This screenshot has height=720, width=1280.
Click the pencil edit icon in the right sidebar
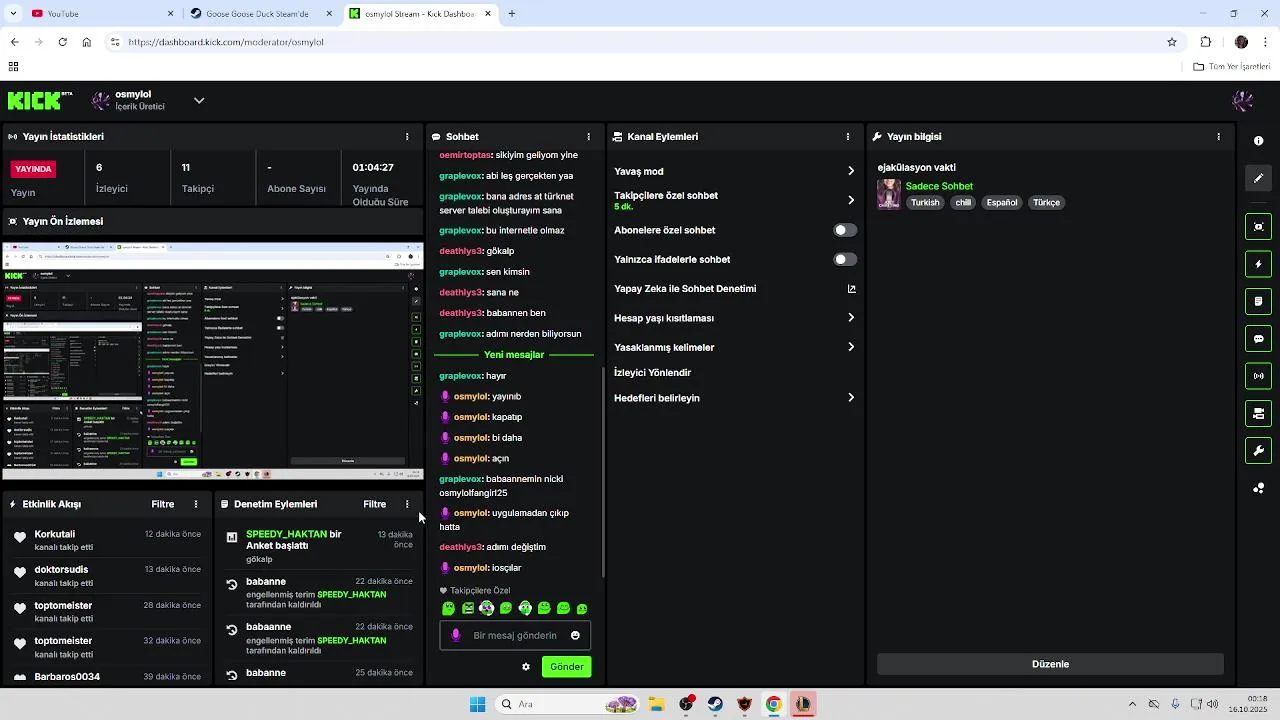[1259, 178]
